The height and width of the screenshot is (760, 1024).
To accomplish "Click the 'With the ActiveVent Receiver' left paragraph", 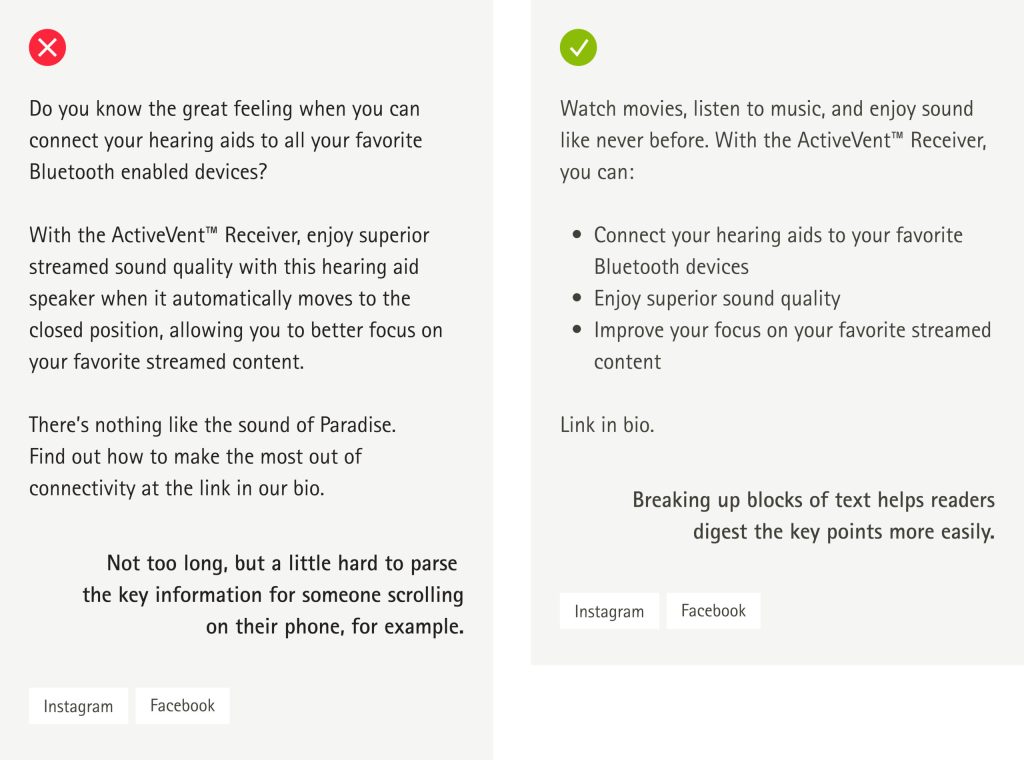I will (x=236, y=298).
